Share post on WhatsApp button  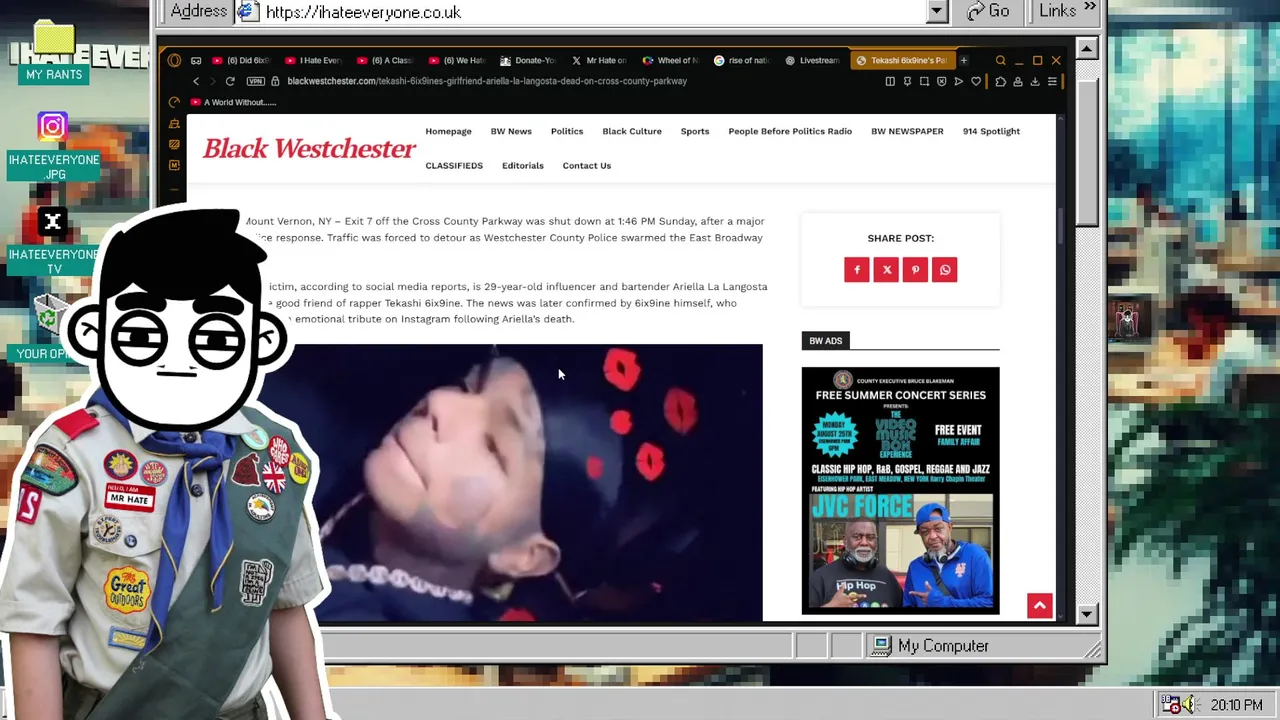[945, 270]
